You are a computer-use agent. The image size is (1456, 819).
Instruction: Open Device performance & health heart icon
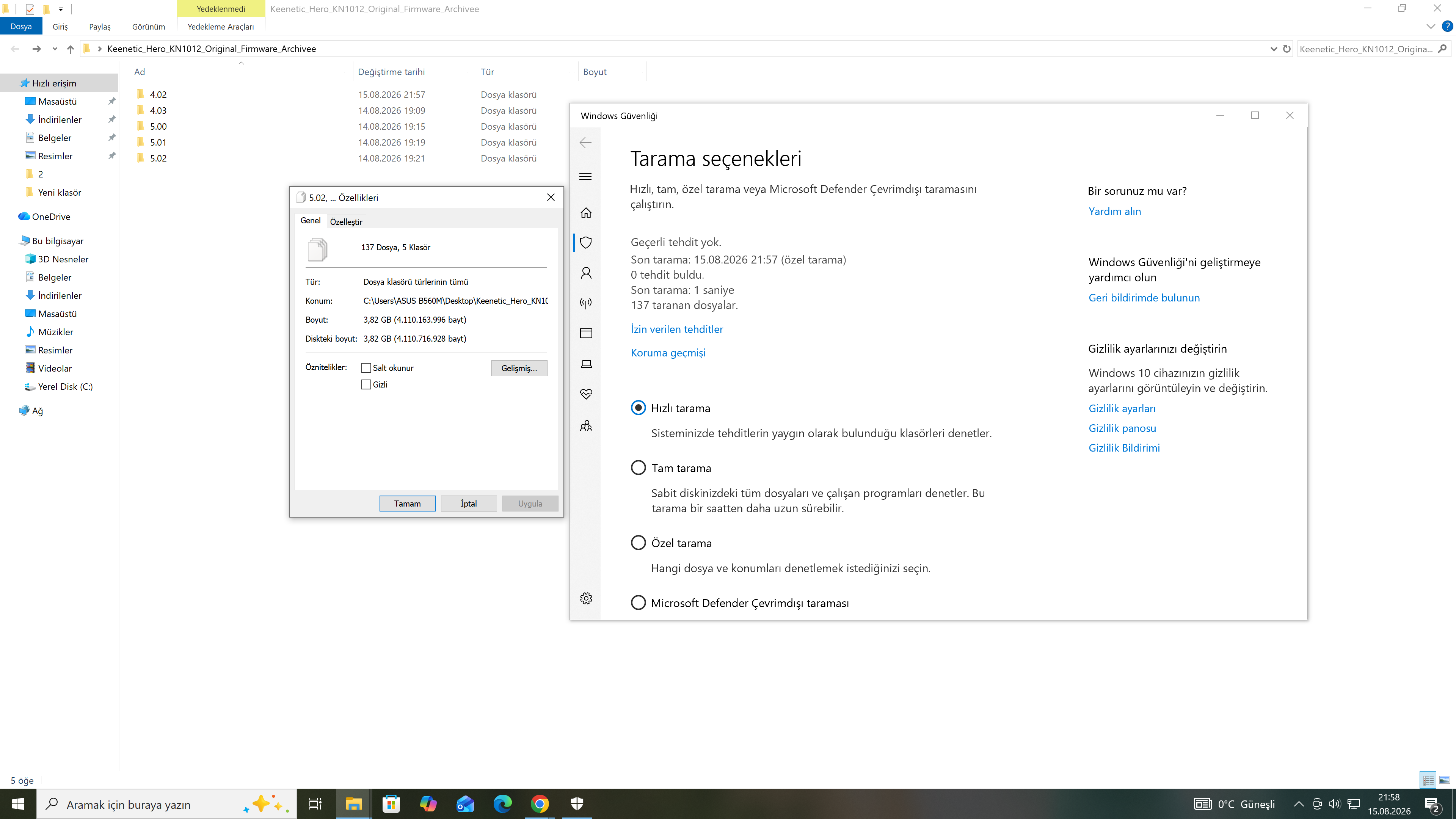[x=586, y=394]
